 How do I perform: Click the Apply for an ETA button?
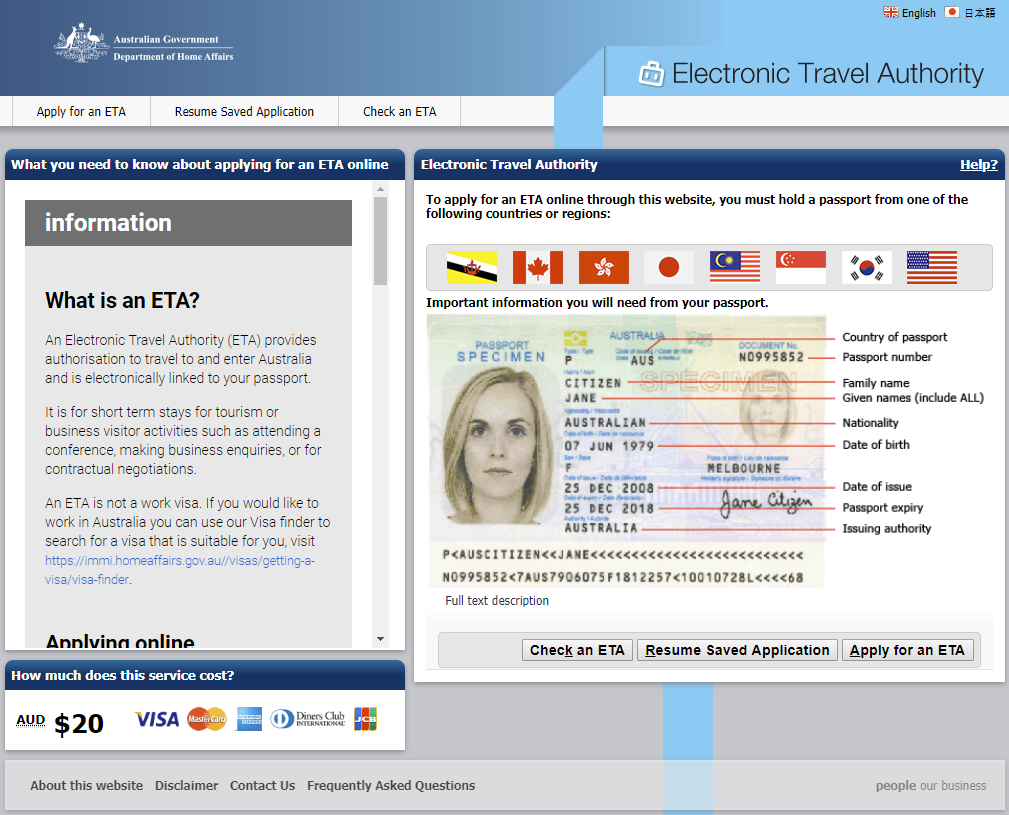(x=907, y=650)
